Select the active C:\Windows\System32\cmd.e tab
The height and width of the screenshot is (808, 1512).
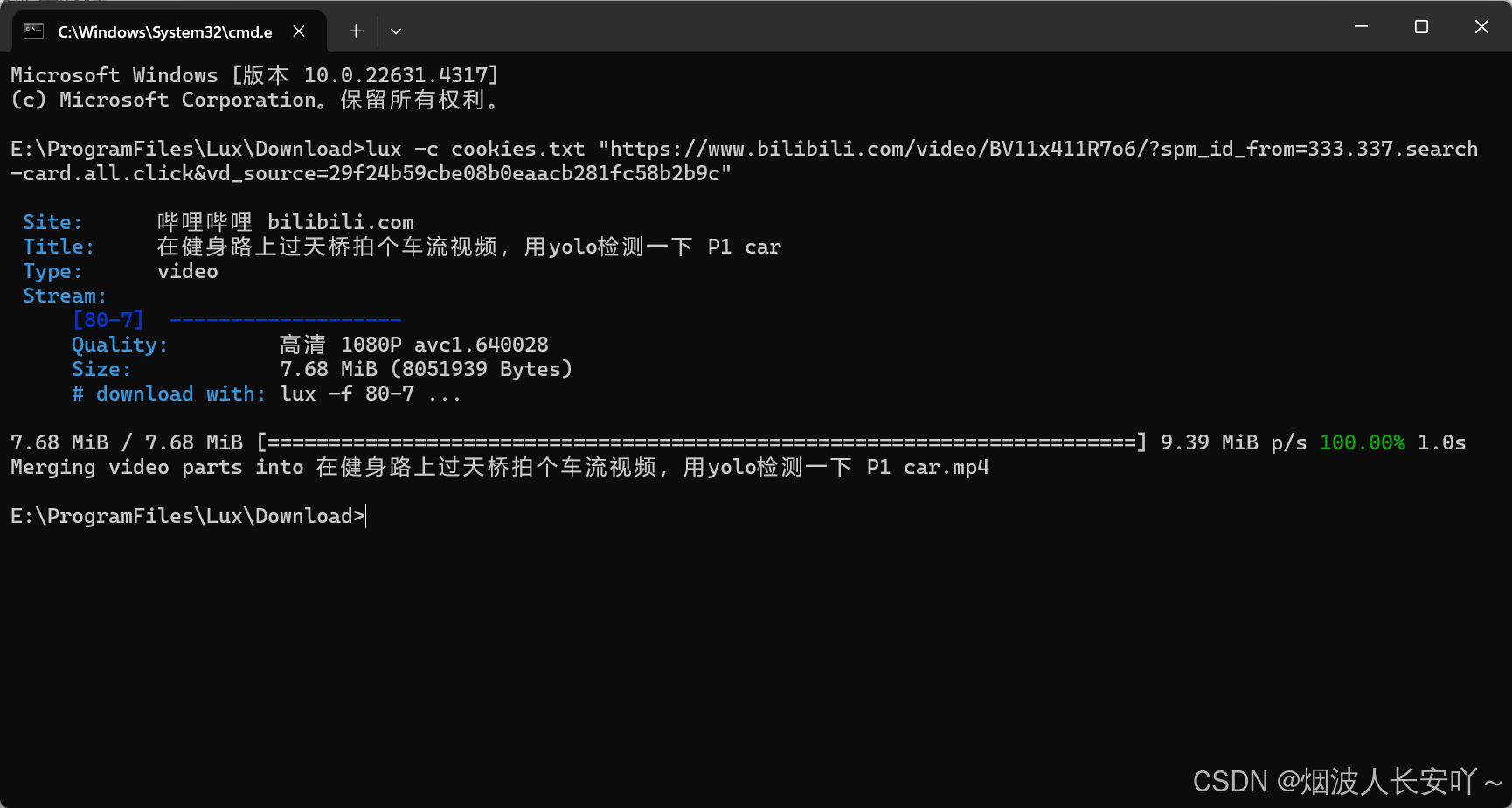point(166,31)
